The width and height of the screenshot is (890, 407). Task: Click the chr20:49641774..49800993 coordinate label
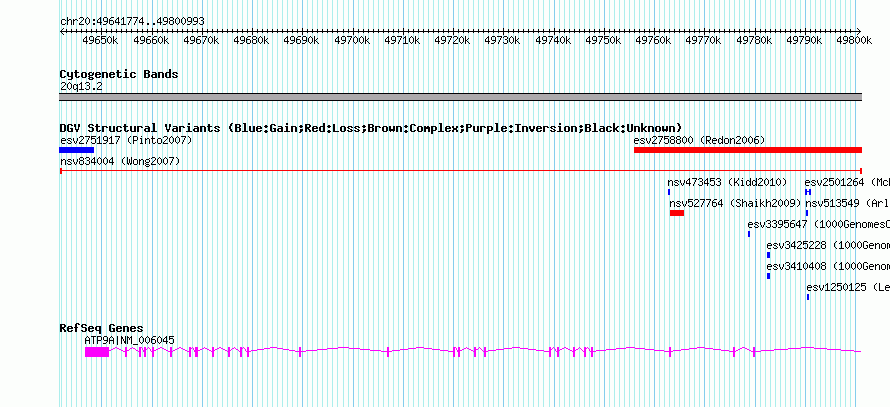(x=132, y=21)
